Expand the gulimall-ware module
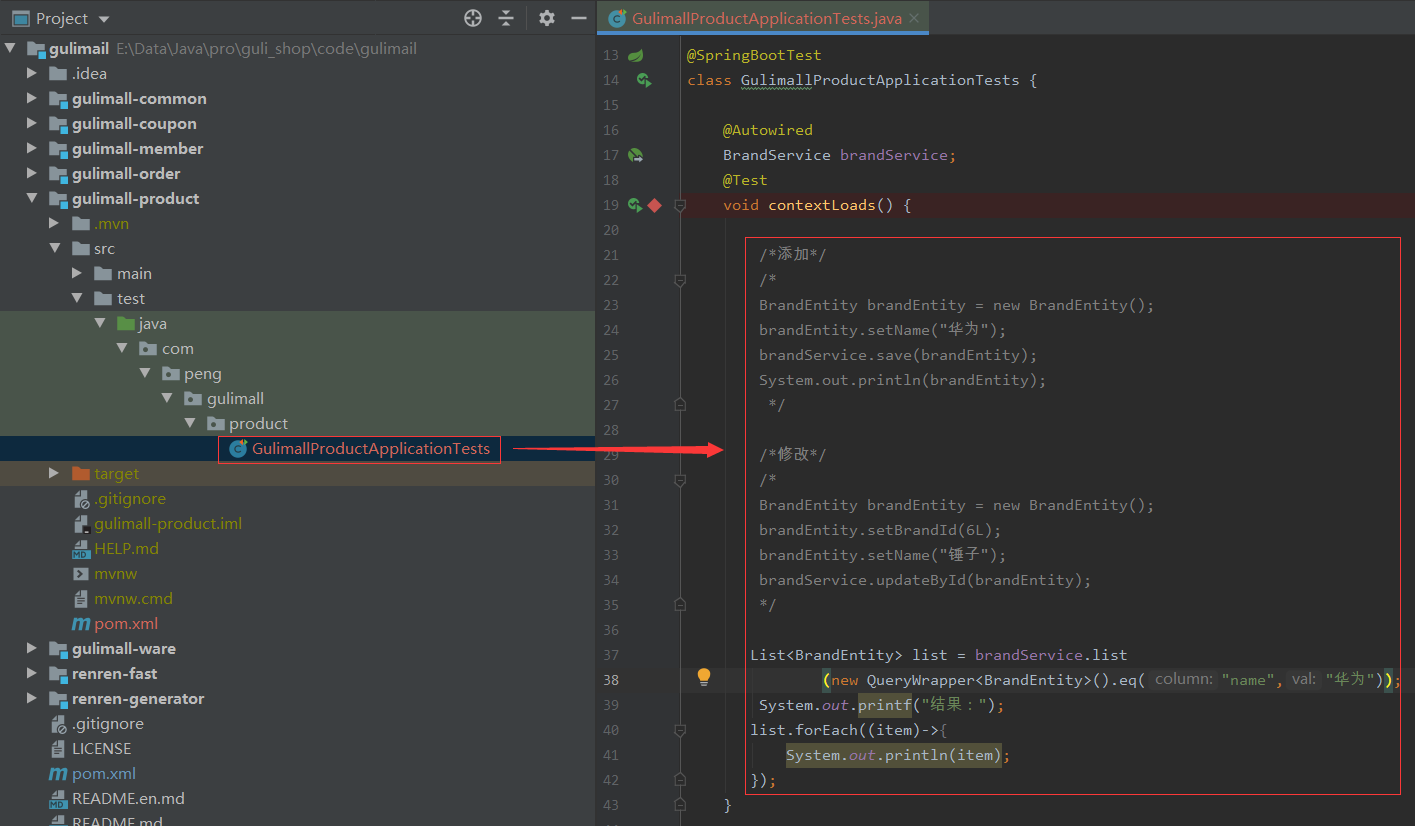This screenshot has width=1415, height=826. pyautogui.click(x=33, y=649)
